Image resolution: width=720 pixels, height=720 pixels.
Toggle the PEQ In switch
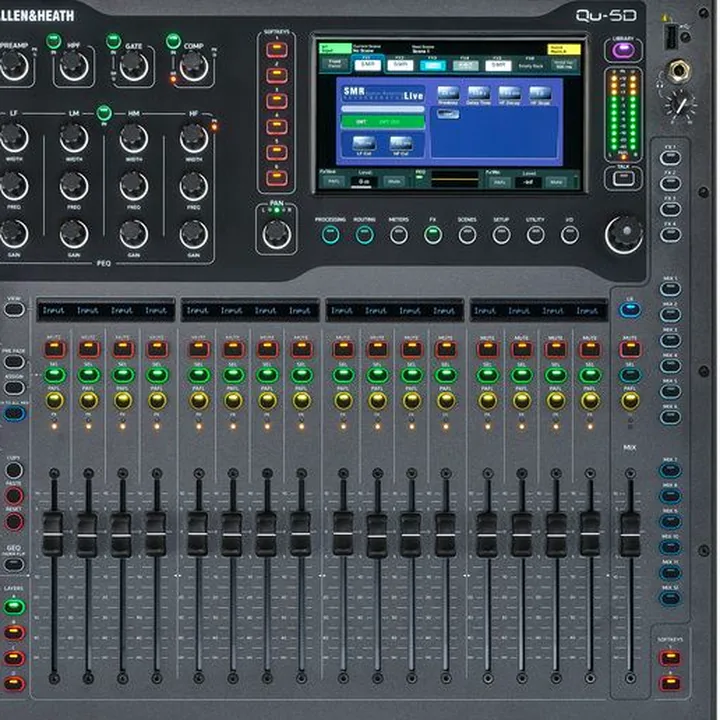point(104,112)
